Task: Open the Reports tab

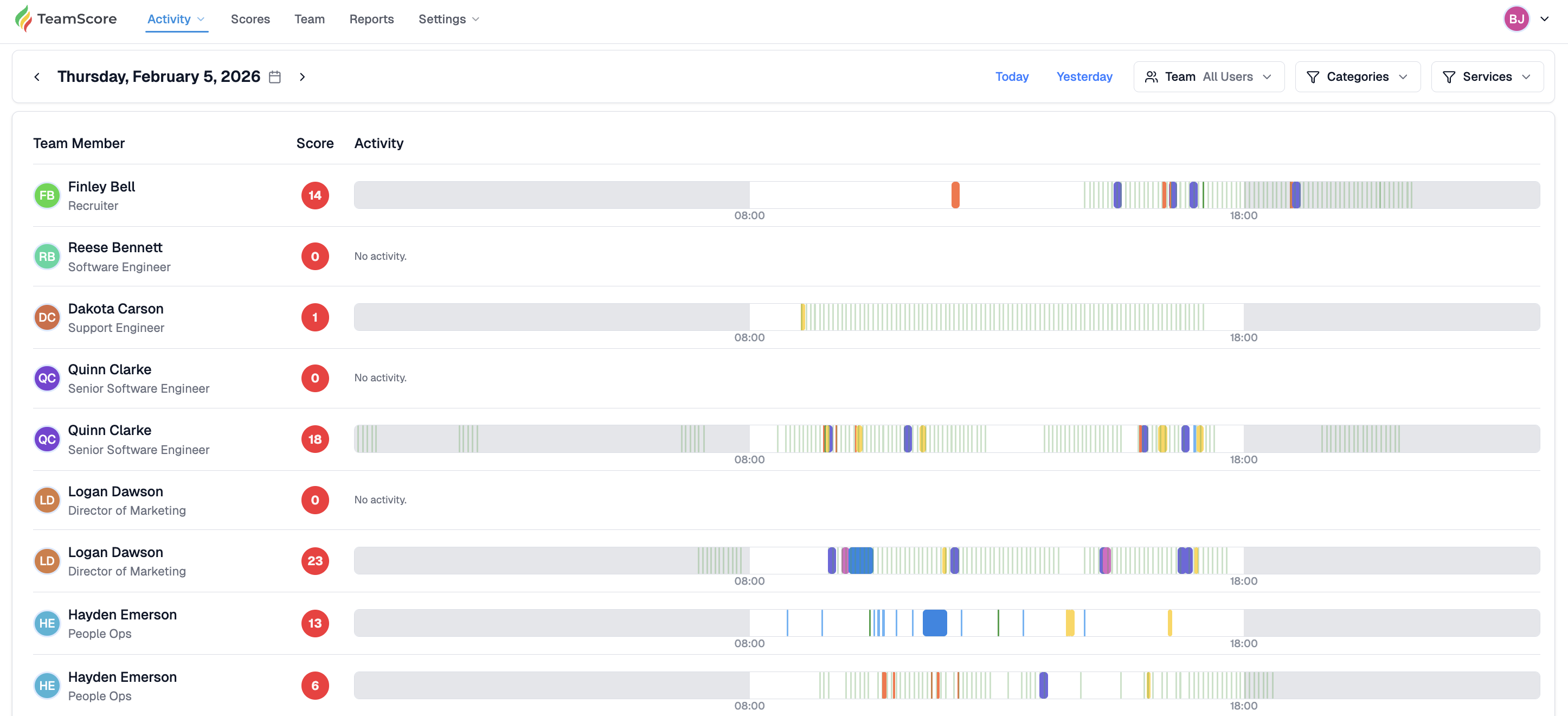Action: (371, 19)
